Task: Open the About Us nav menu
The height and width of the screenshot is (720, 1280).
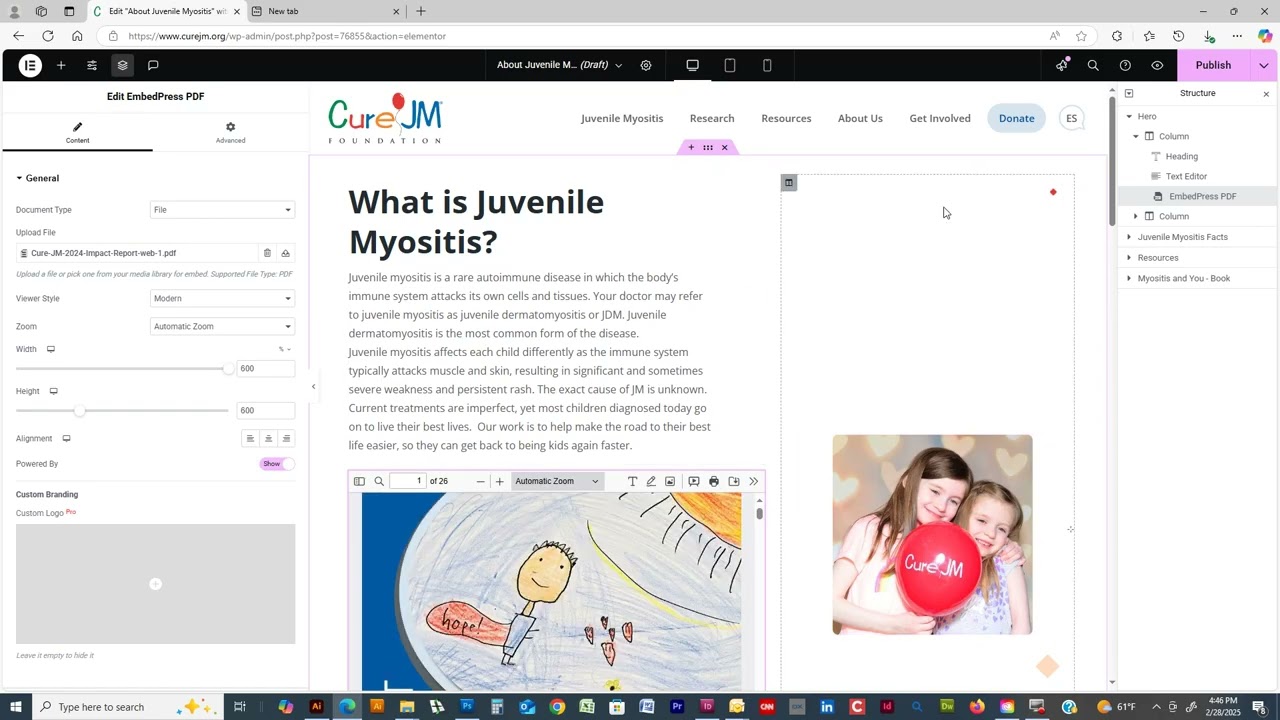Action: (x=860, y=118)
